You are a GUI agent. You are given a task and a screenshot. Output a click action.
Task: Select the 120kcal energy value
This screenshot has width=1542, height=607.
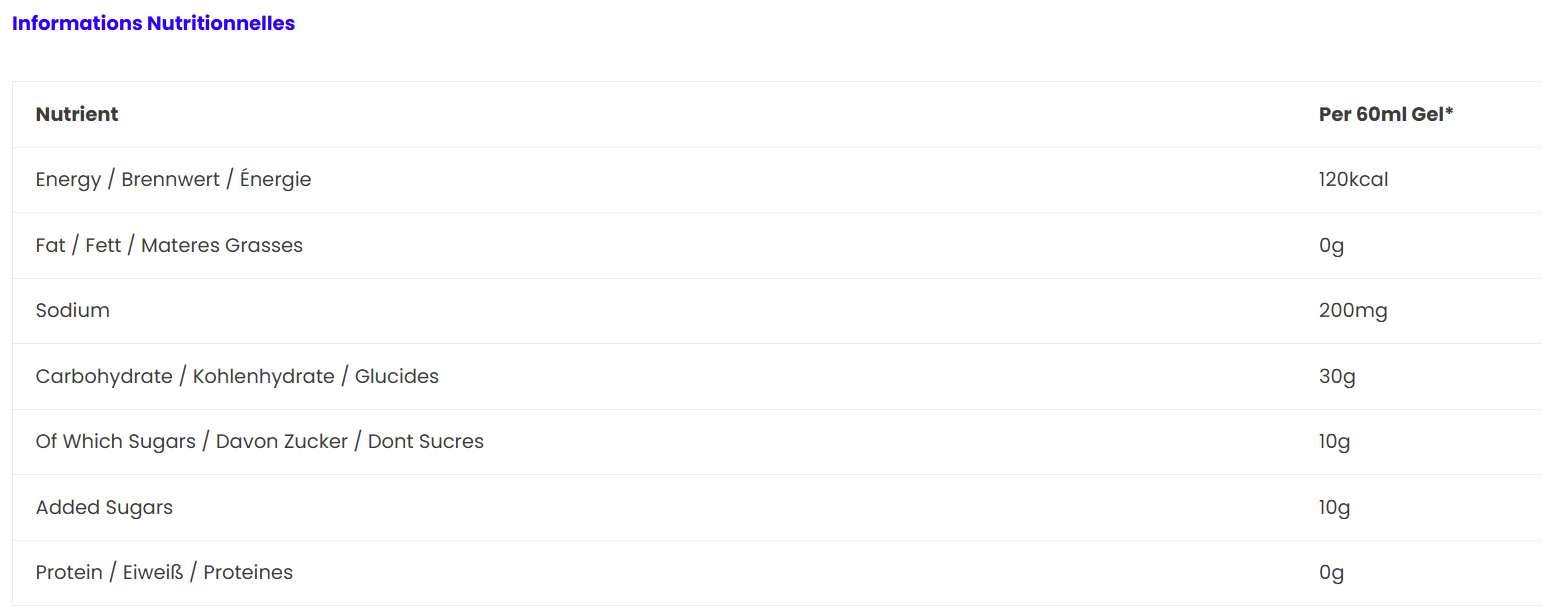coord(1353,180)
